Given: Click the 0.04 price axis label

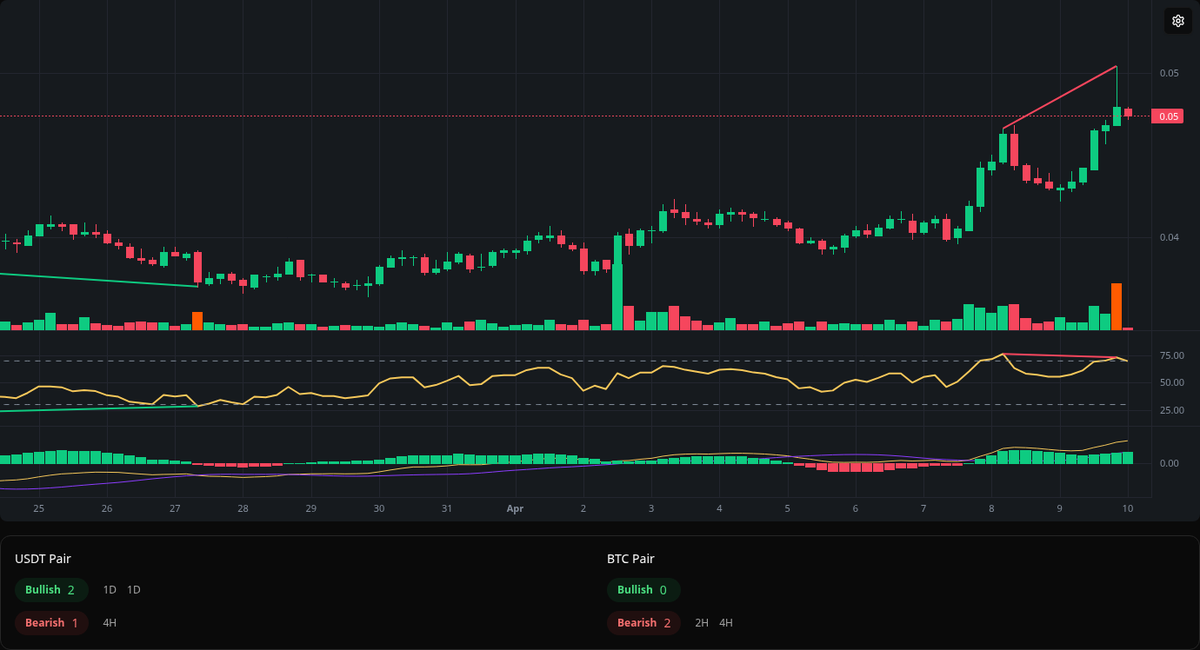Looking at the screenshot, I should pos(1169,237).
